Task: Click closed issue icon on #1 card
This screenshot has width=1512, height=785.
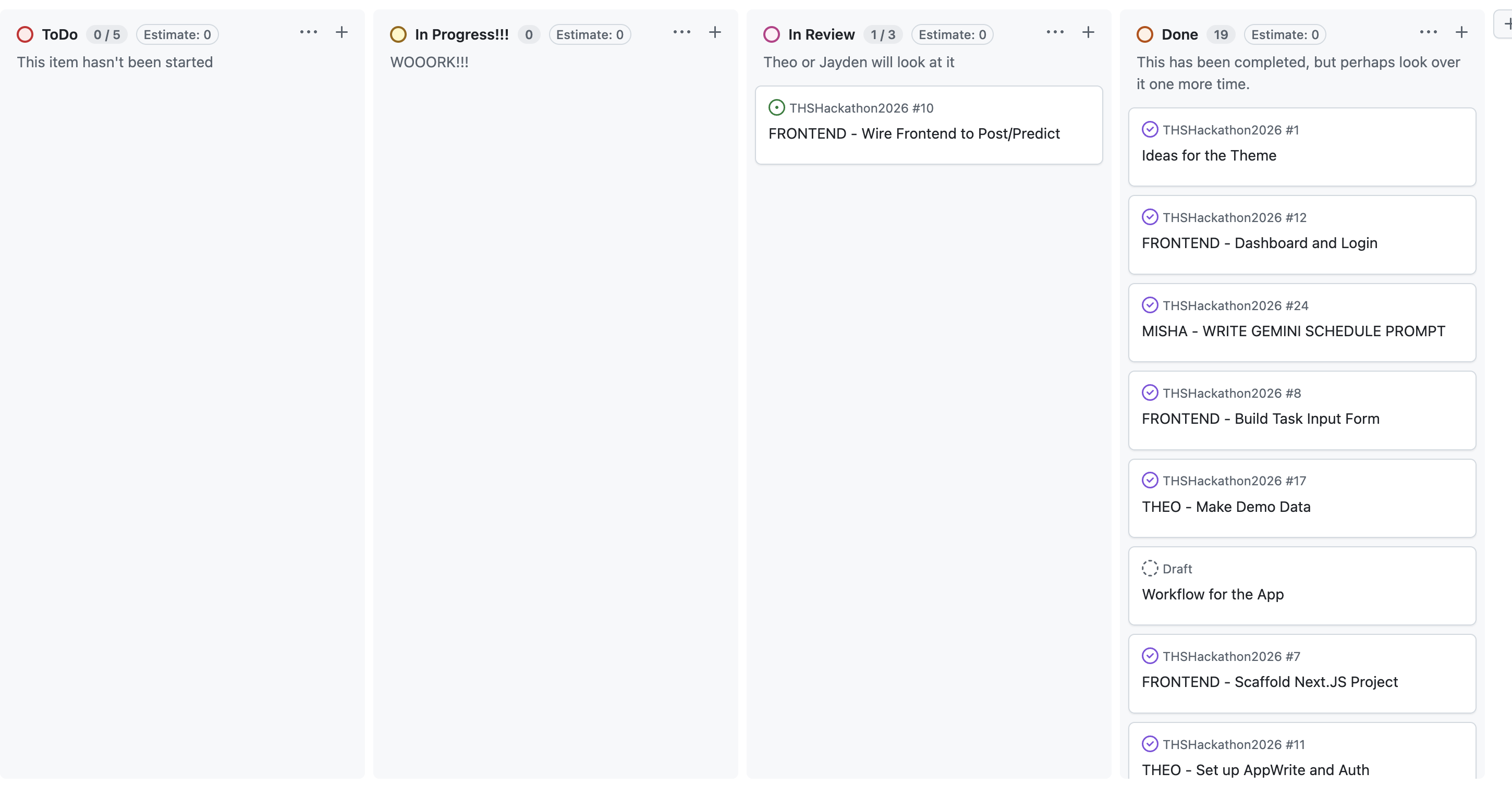Action: coord(1149,129)
